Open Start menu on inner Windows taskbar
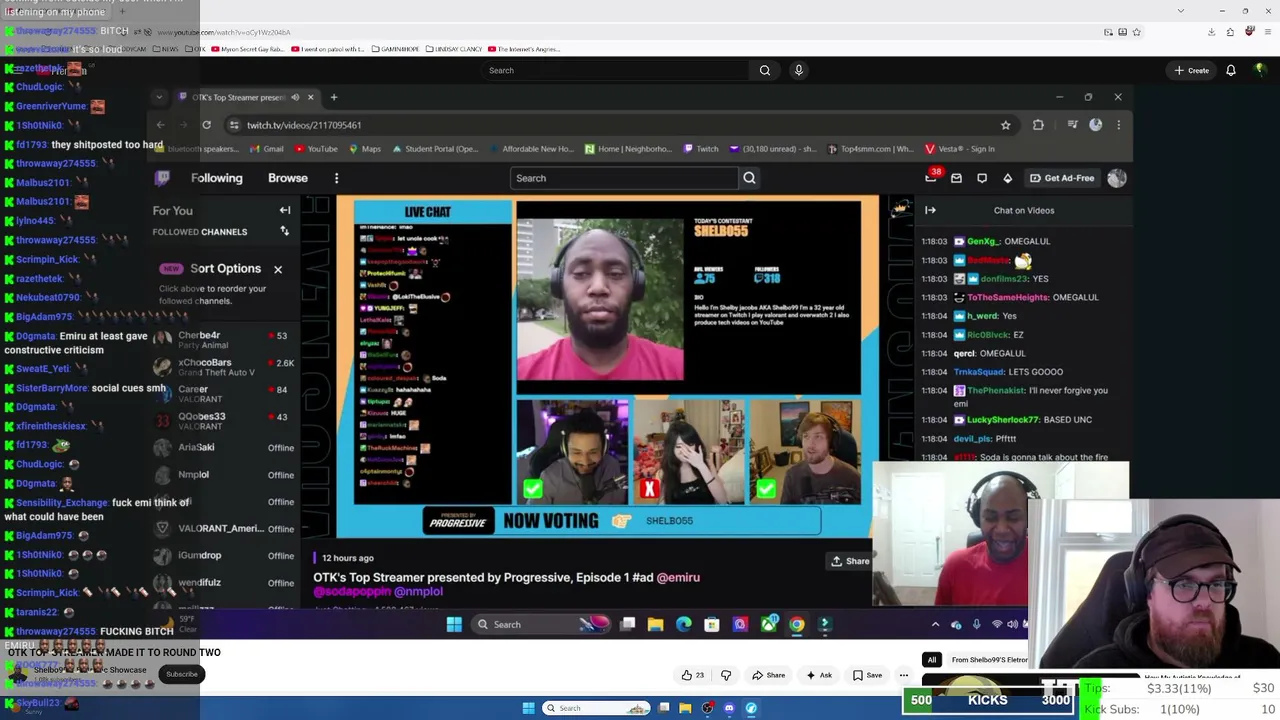This screenshot has height=720, width=1280. pyautogui.click(x=454, y=624)
